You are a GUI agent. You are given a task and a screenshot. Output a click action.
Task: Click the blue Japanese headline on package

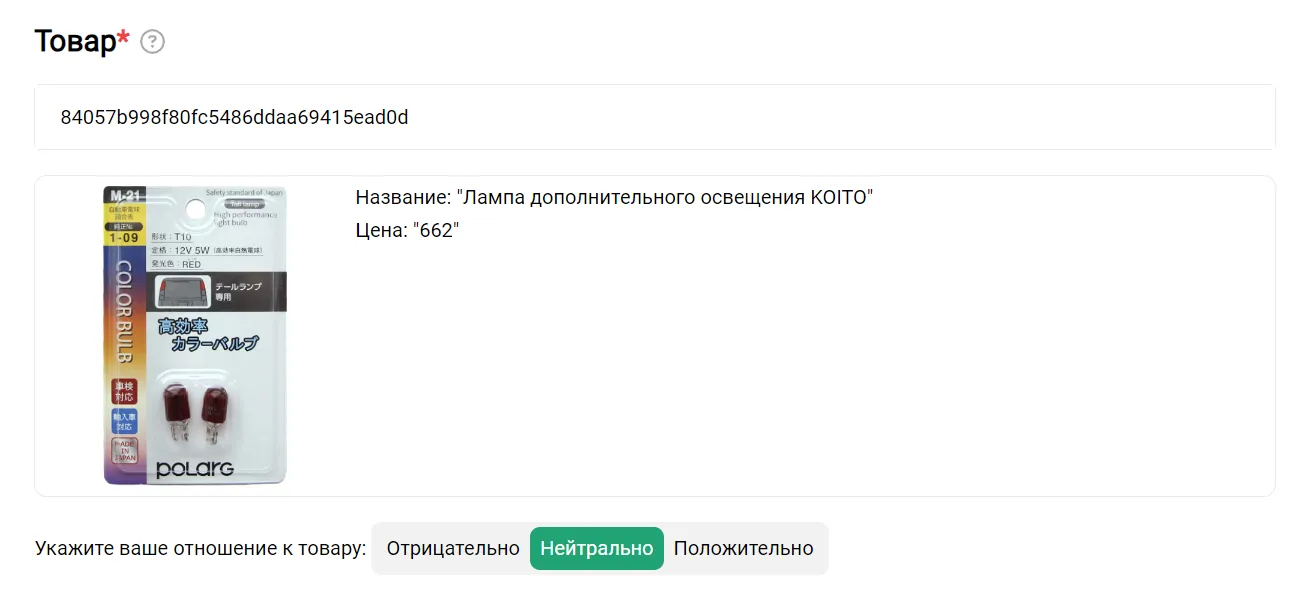(x=208, y=335)
